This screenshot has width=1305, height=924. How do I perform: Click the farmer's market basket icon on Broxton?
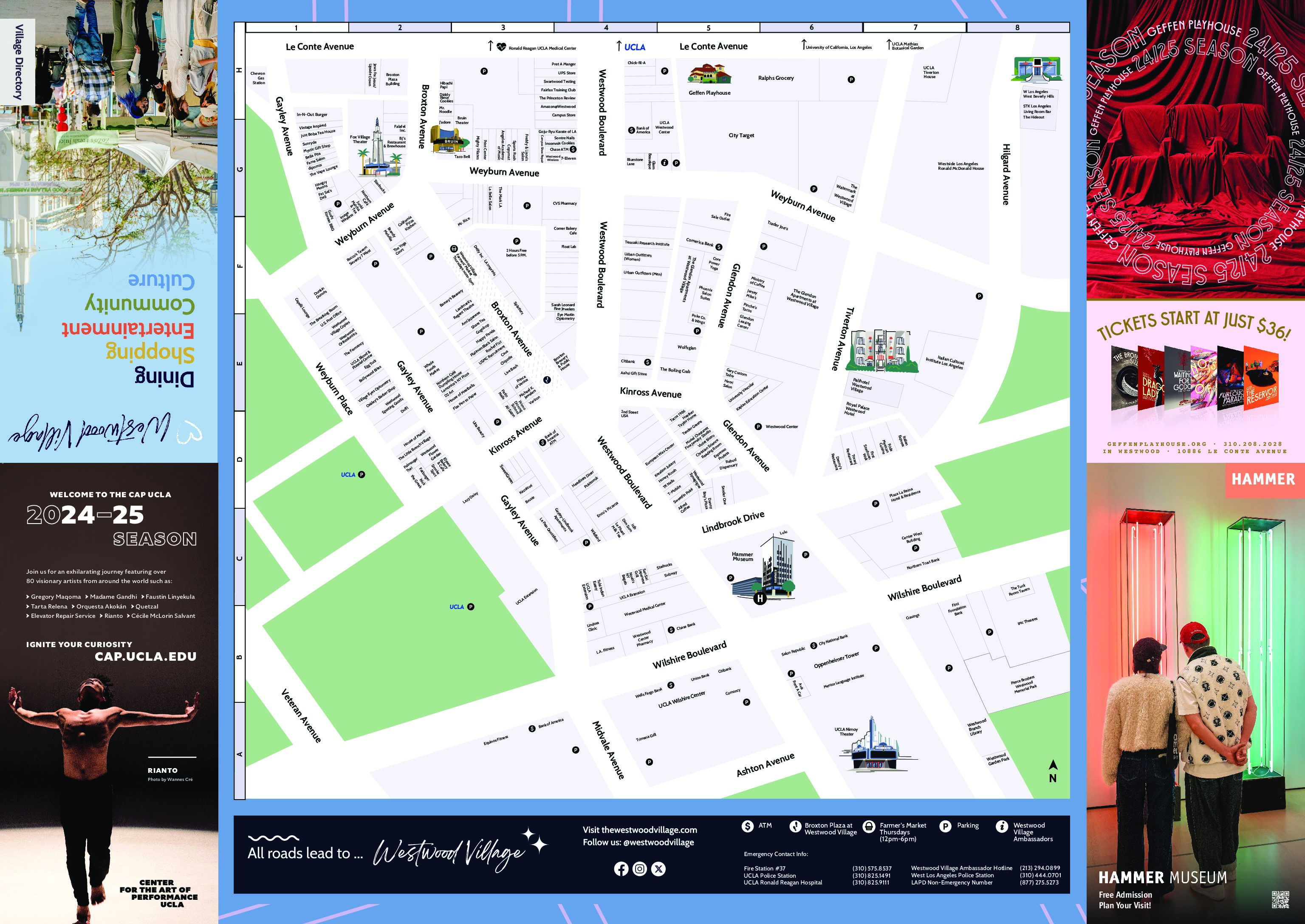(454, 249)
